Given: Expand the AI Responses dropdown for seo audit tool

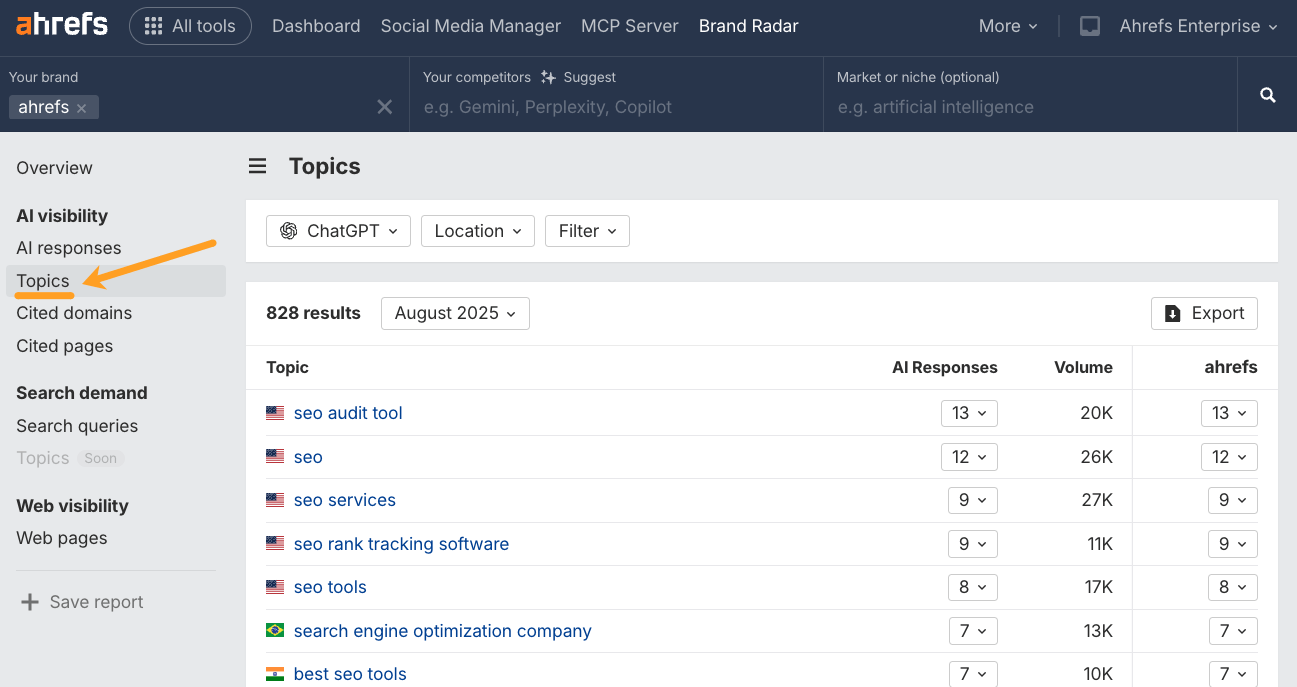Looking at the screenshot, I should tap(969, 413).
